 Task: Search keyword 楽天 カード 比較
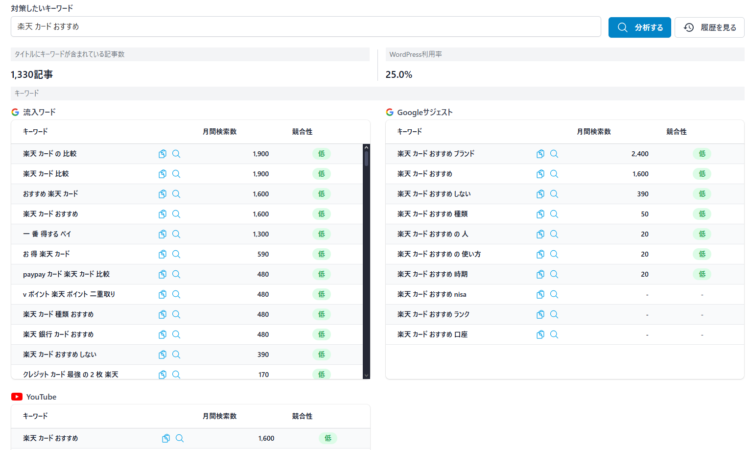[x=176, y=174]
